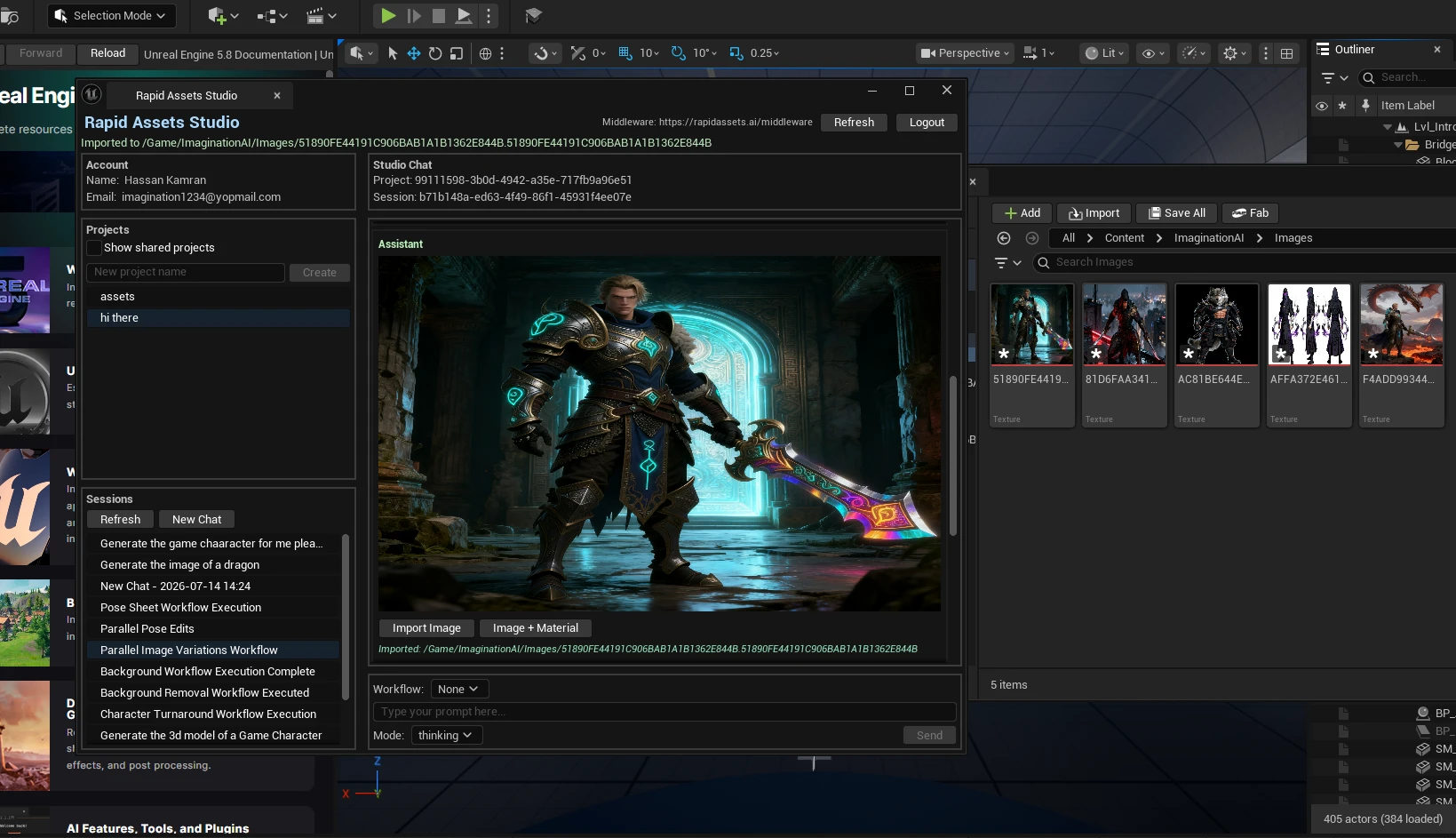Click the world coordinate globe icon
1456x838 pixels.
coord(485,53)
